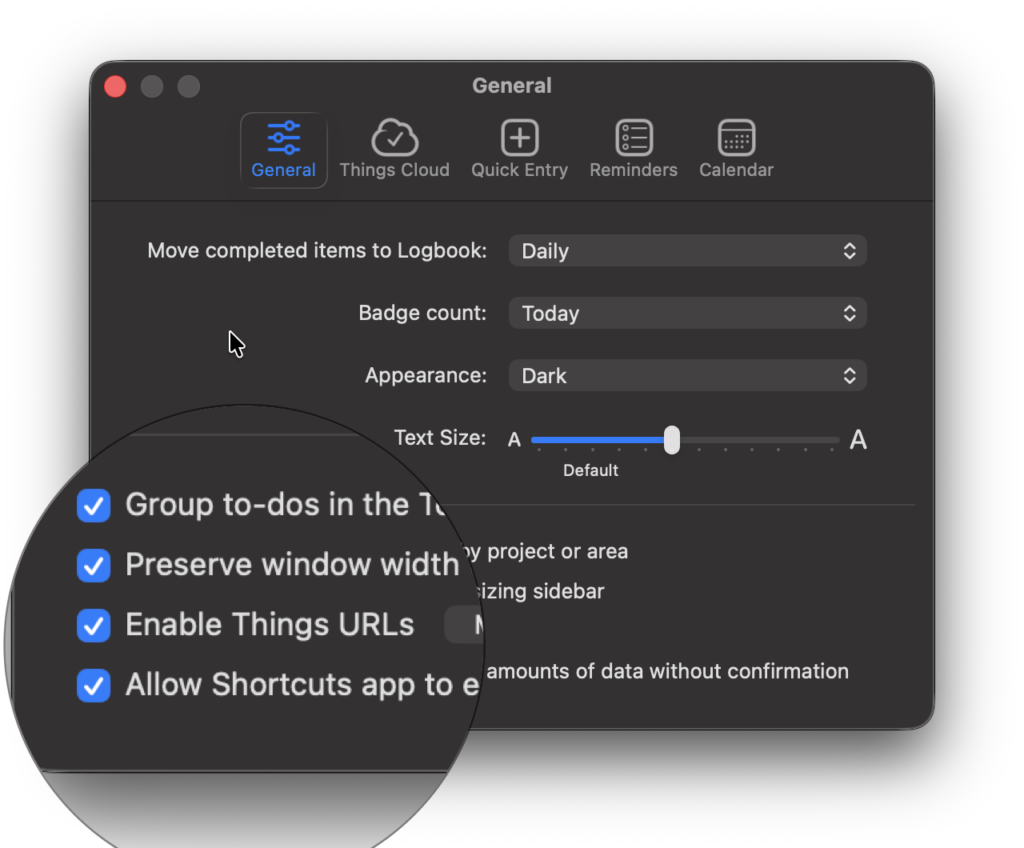Open the Appearance dropdown set to Dark
The width and height of the screenshot is (1024, 848).
[687, 375]
